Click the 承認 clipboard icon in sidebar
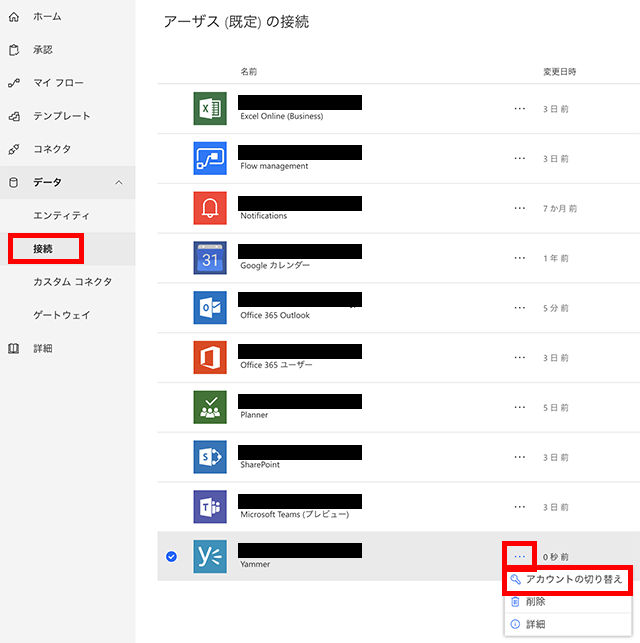The width and height of the screenshot is (640, 643). [14, 50]
